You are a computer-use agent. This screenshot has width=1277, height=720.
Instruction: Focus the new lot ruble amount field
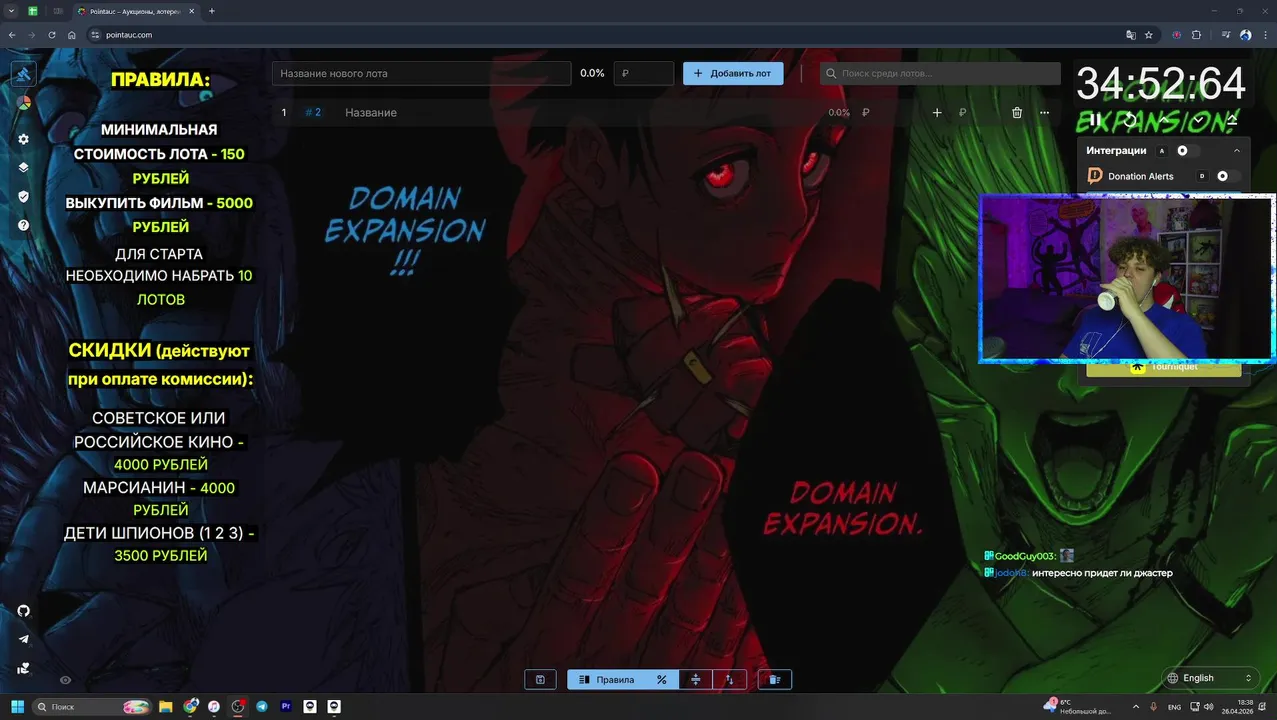(643, 73)
